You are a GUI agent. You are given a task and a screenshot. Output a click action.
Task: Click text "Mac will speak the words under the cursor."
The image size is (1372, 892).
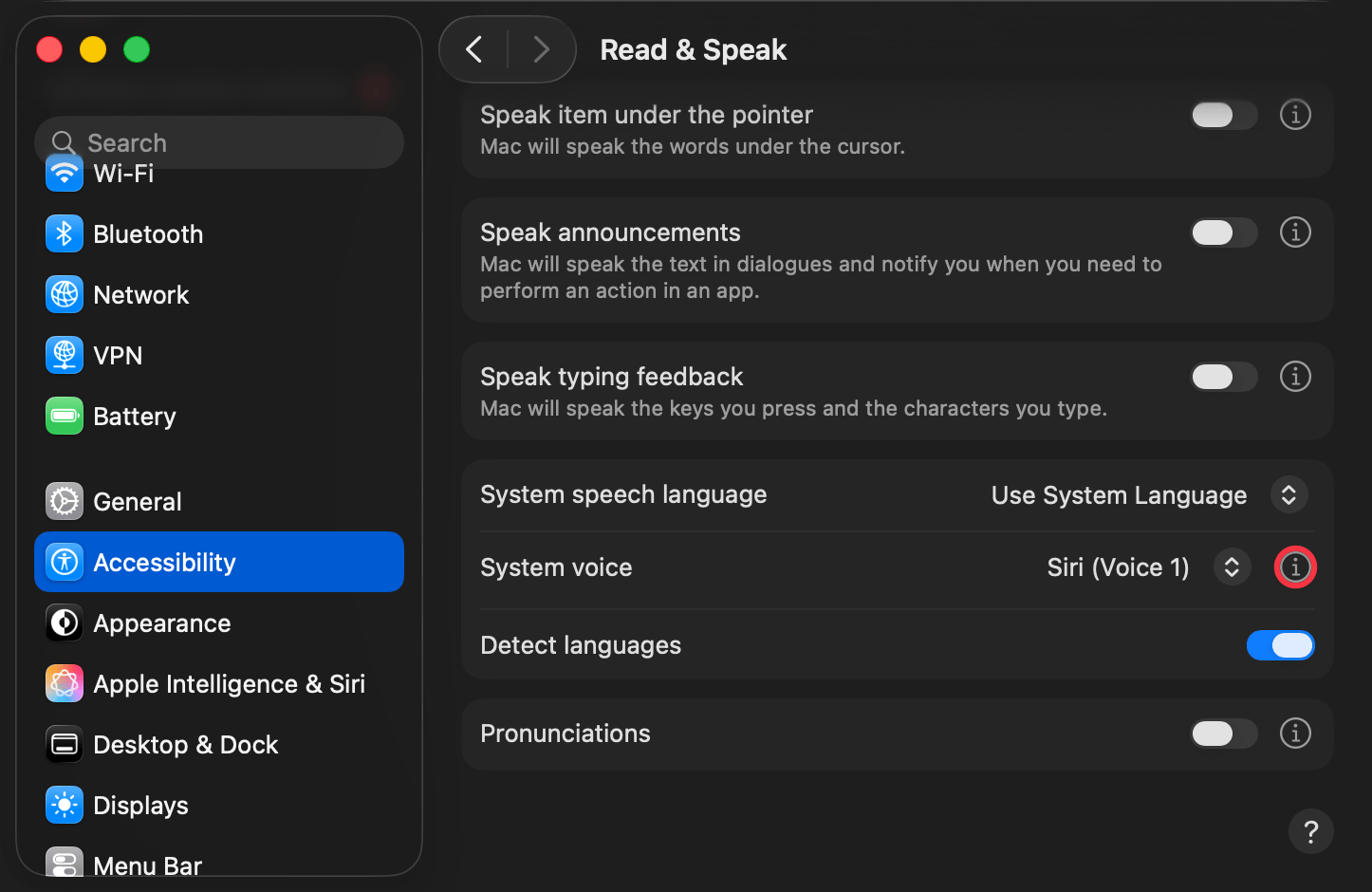[x=693, y=146]
